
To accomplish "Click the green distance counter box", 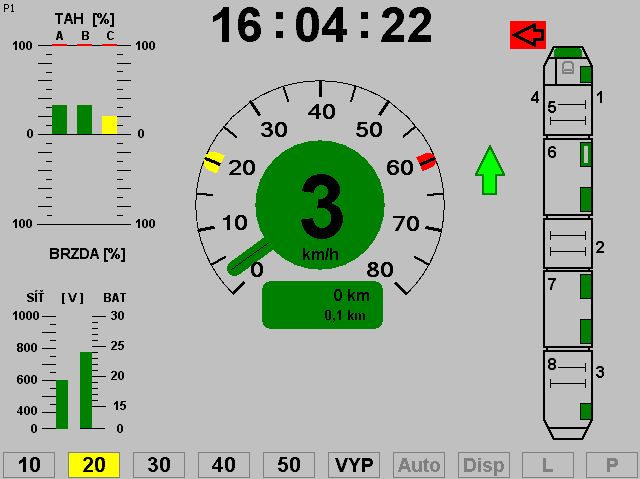I will [322, 305].
